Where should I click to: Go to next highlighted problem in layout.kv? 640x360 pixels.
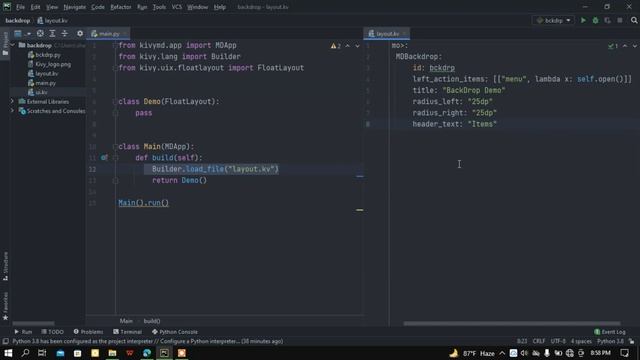pyautogui.click(x=635, y=46)
